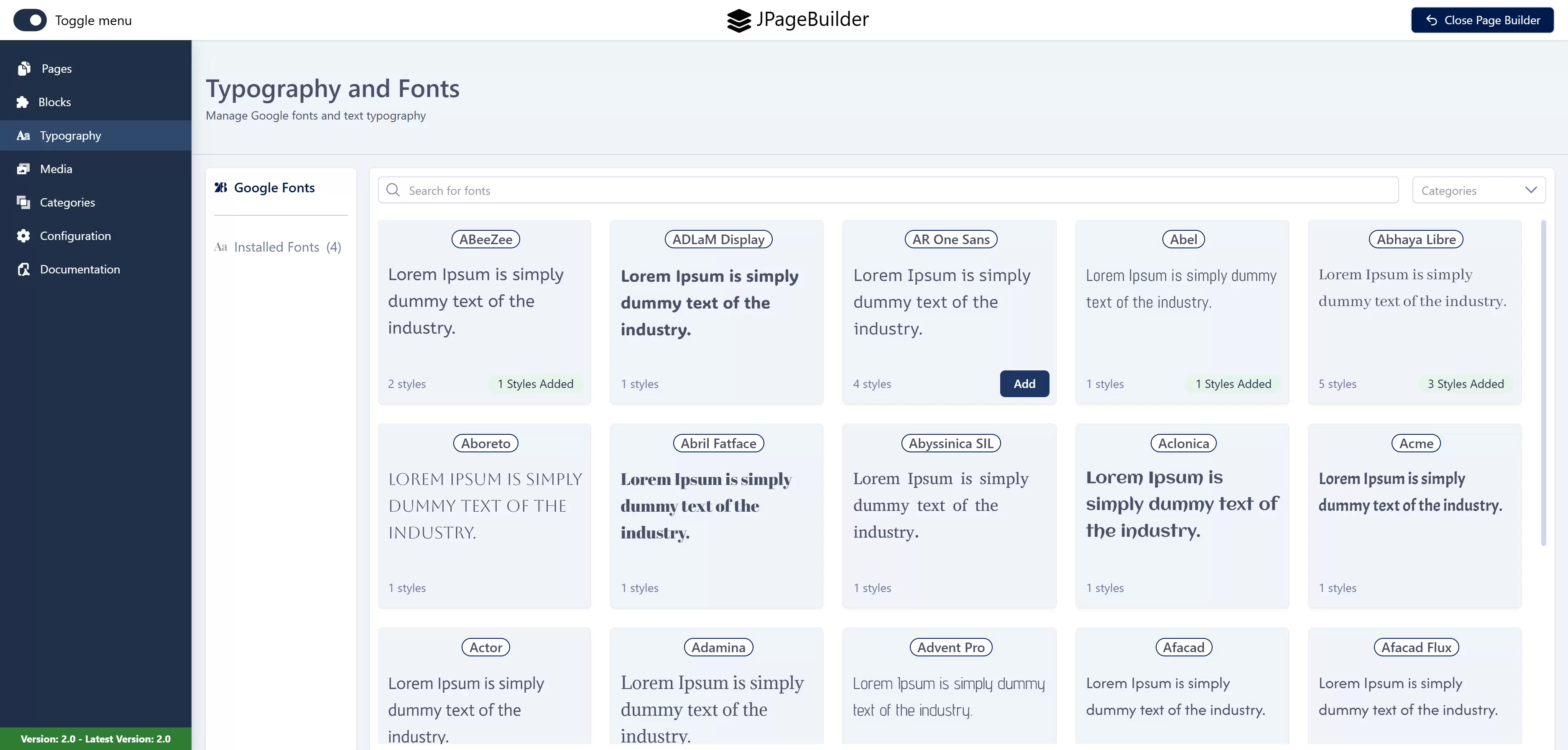Click 1 Styles Added on Abel card
Image resolution: width=1568 pixels, height=750 pixels.
click(1233, 384)
